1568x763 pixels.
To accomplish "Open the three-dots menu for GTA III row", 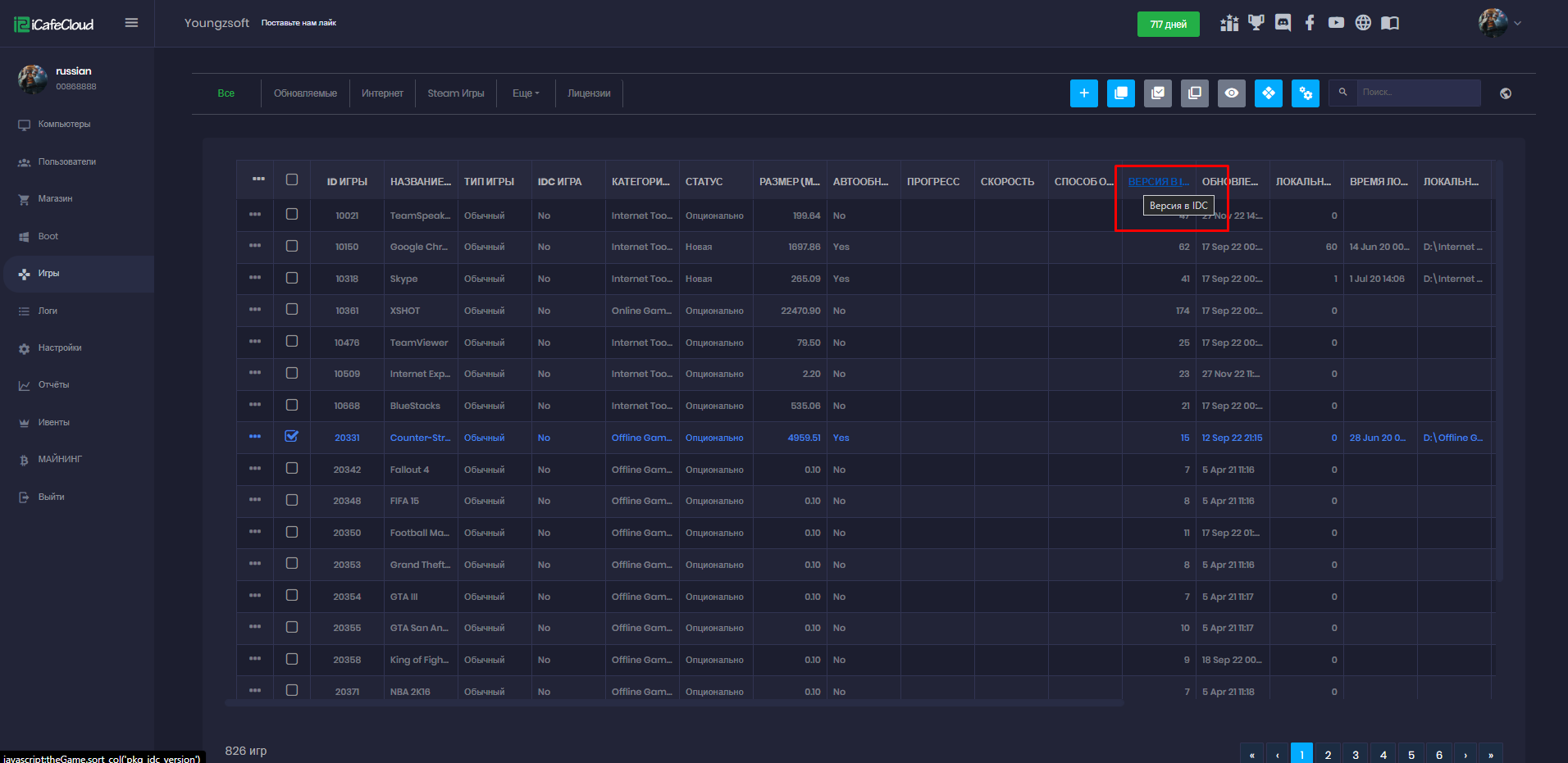I will point(255,596).
